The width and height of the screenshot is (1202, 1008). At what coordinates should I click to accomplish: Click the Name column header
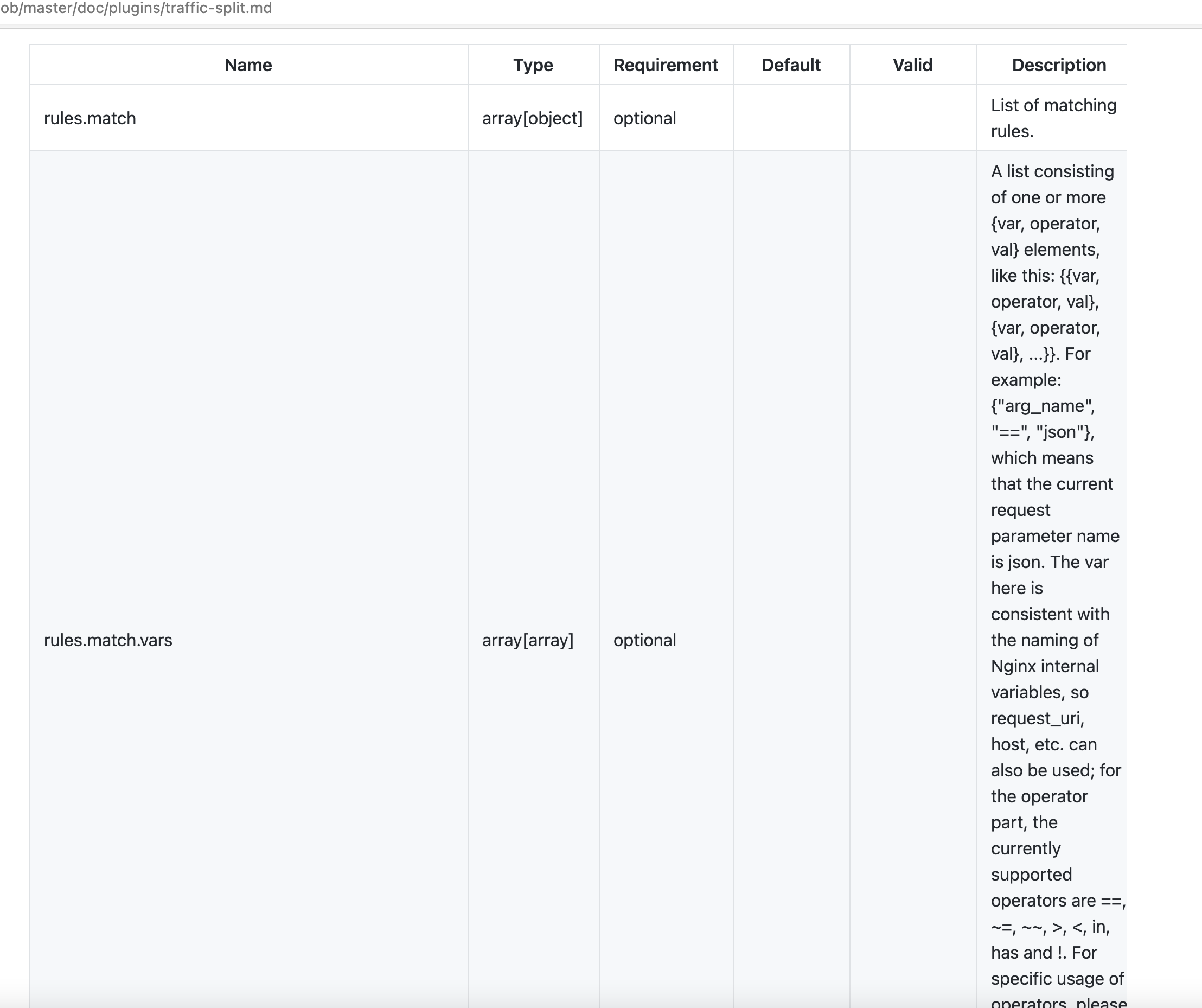(248, 65)
